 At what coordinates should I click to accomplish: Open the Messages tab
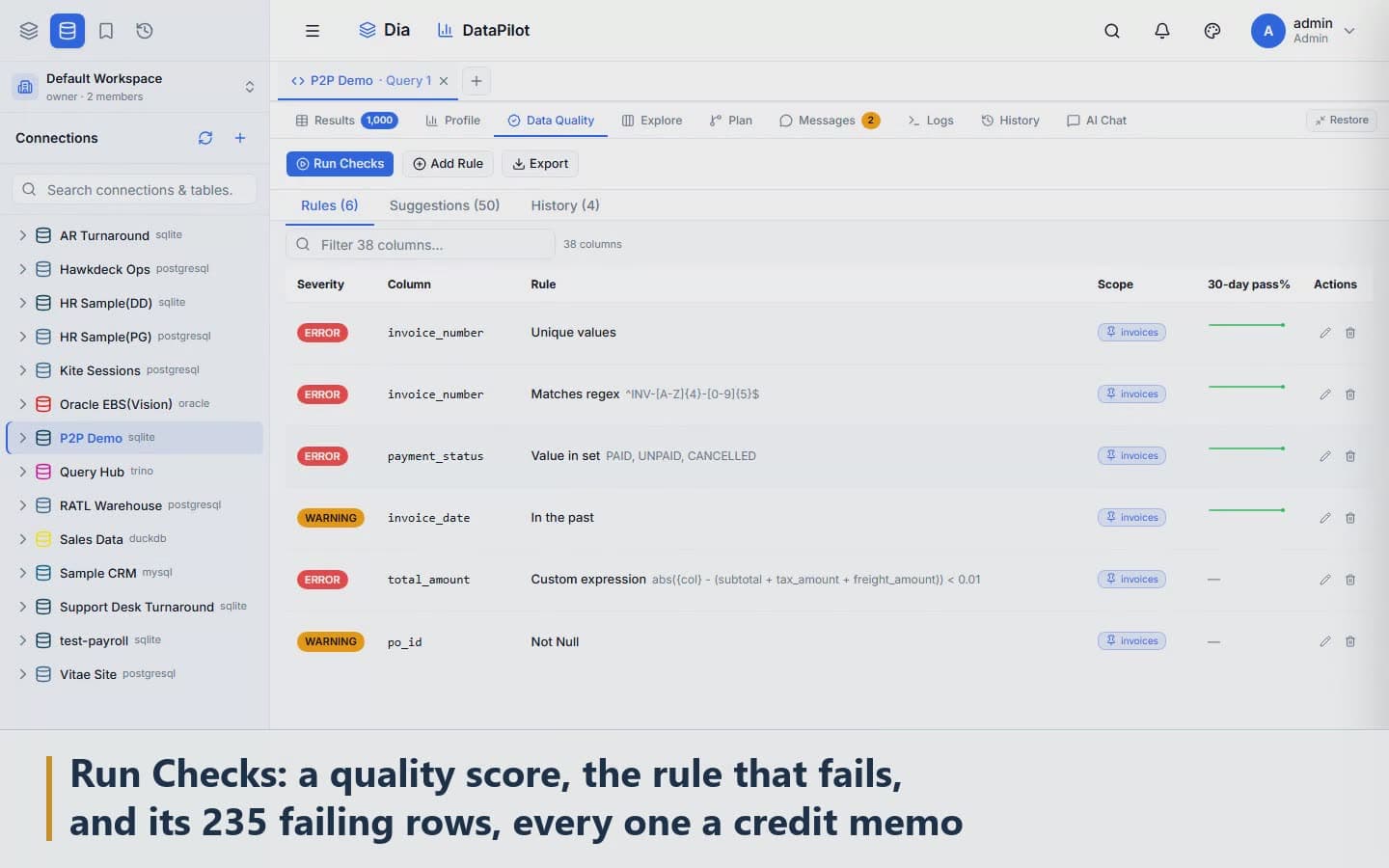tap(829, 121)
